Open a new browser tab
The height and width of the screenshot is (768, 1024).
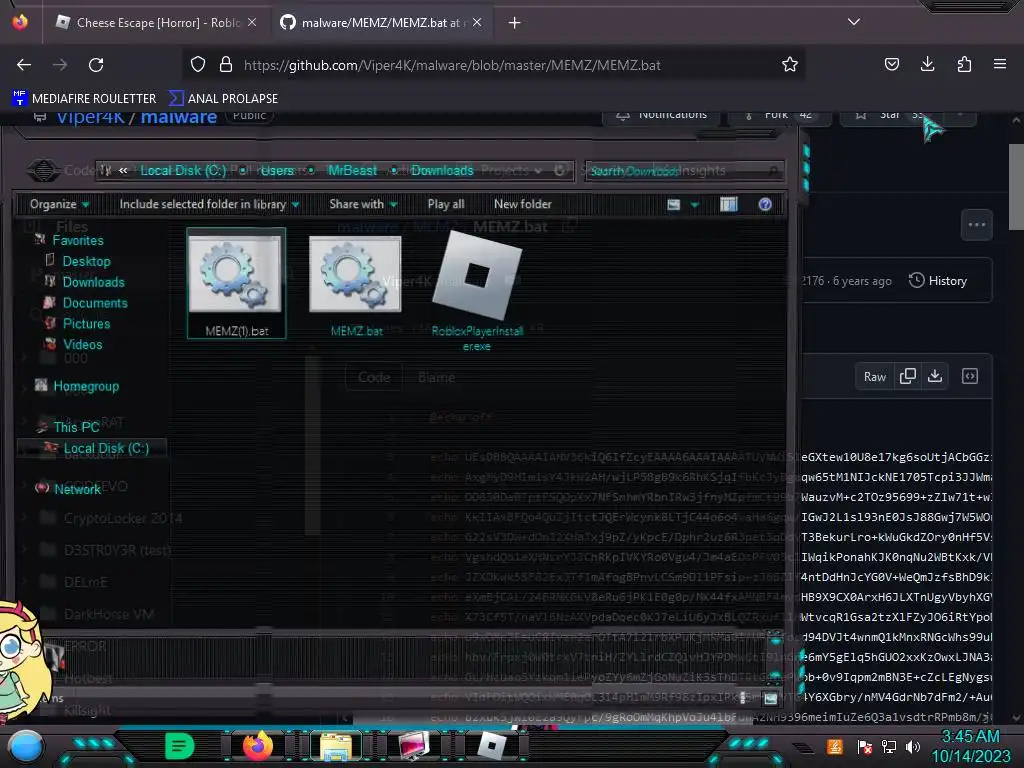click(515, 23)
